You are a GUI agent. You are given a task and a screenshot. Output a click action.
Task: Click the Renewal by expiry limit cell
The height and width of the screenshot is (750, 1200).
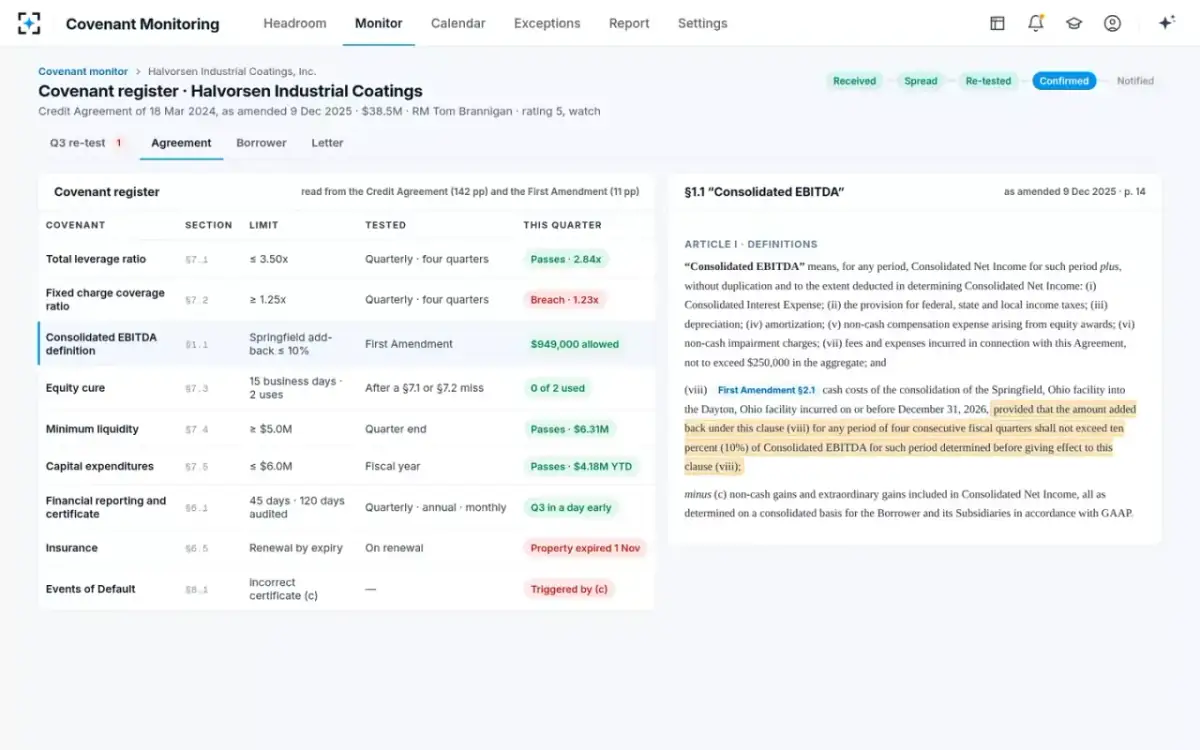[296, 548]
